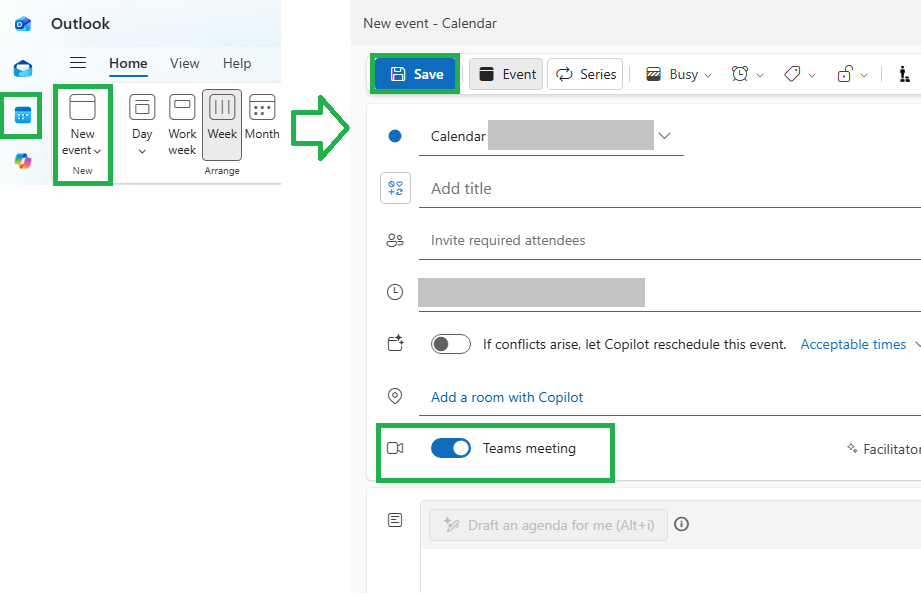Click the location pin icon
Viewport: 921px width, 595px height.
pos(395,396)
